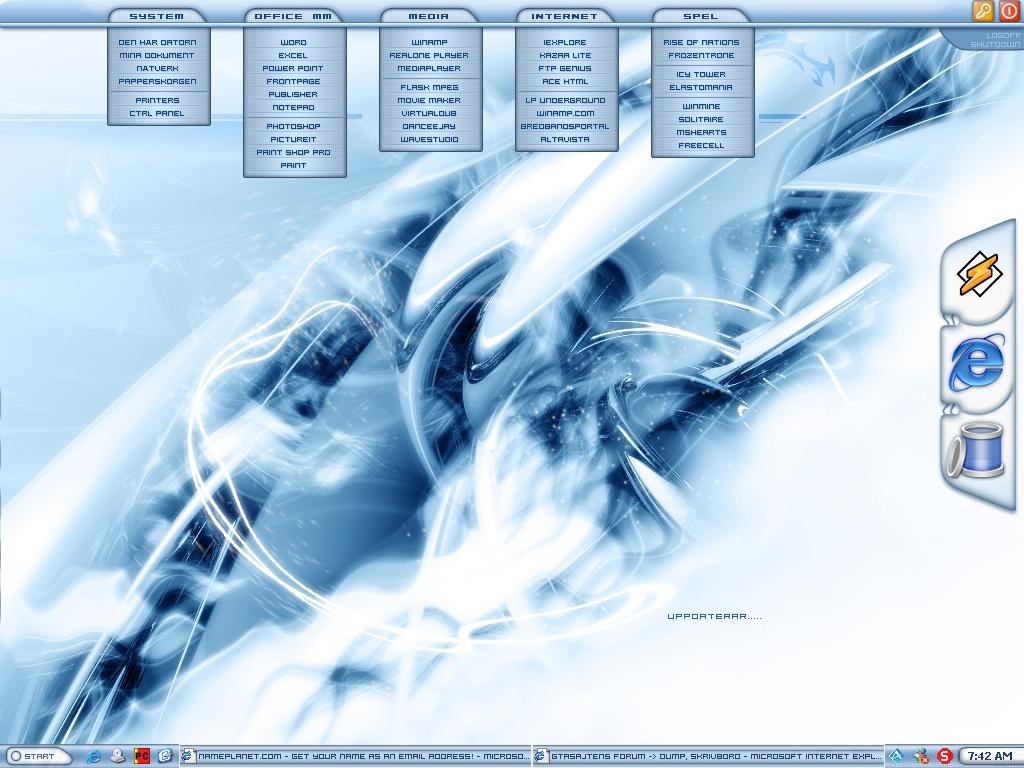Launch Internet Explorer from the side dock
The width and height of the screenshot is (1024, 768).
(x=976, y=362)
